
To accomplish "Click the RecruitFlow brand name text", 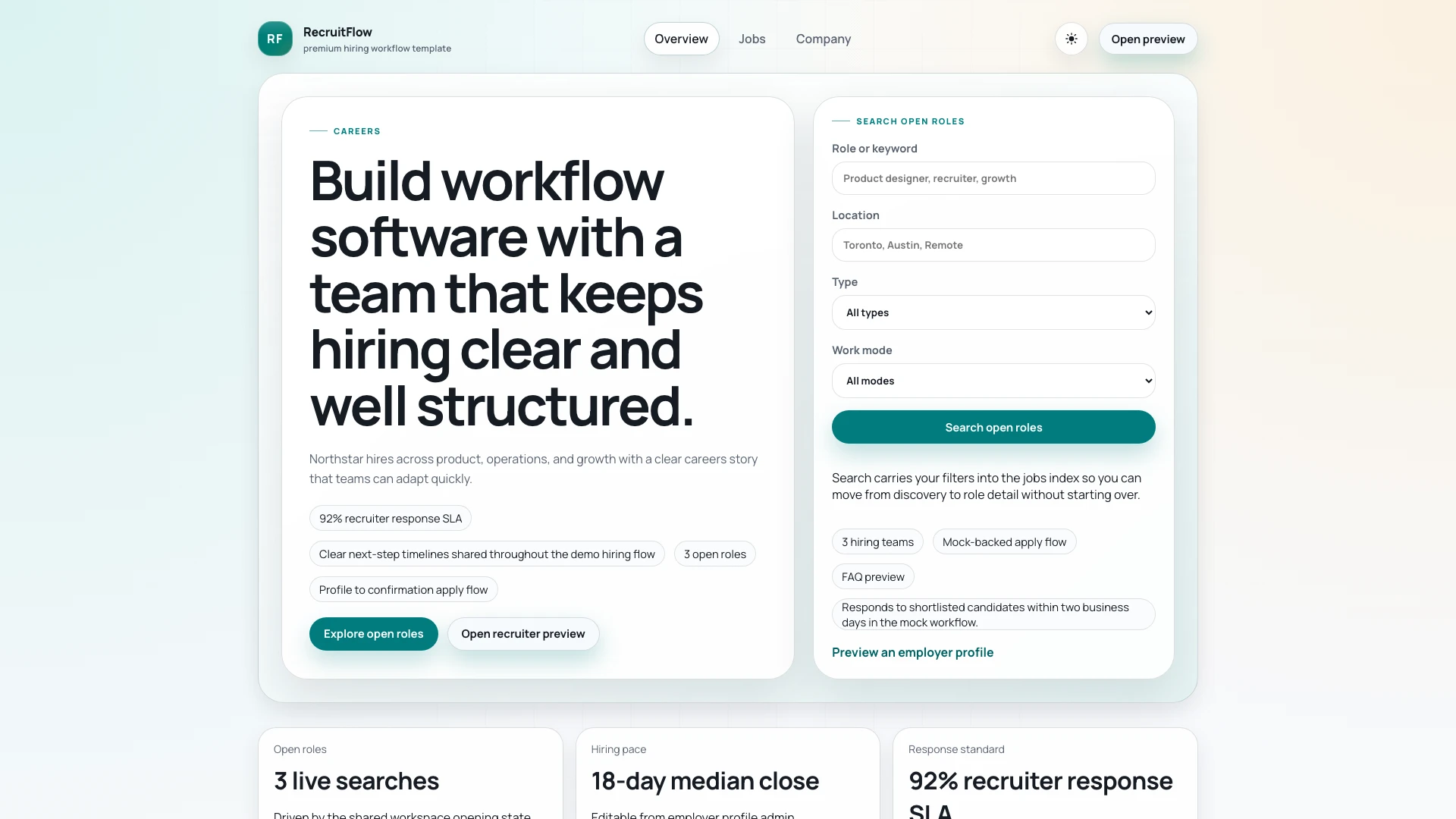I will pyautogui.click(x=337, y=32).
